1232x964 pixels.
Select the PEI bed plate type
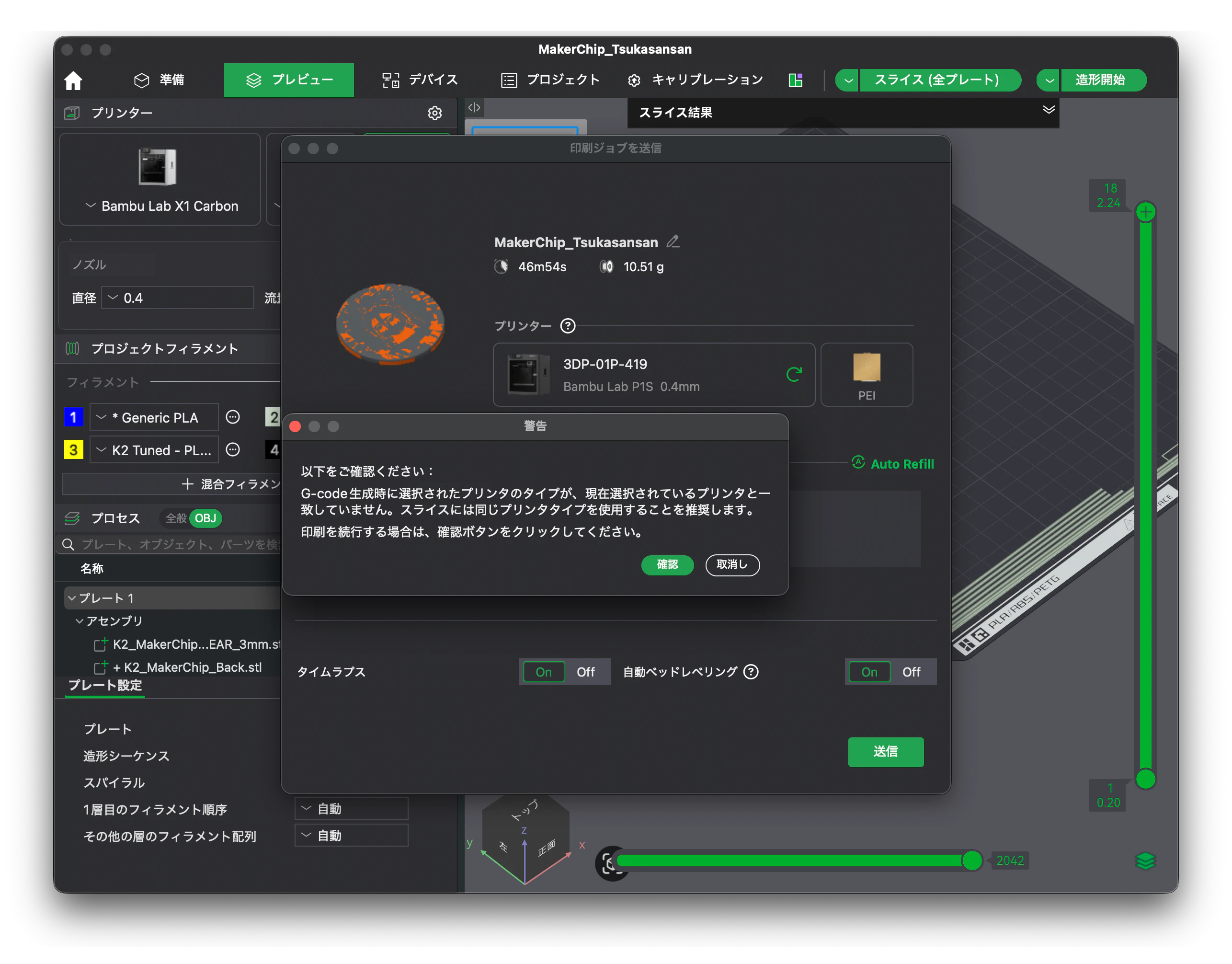867,375
